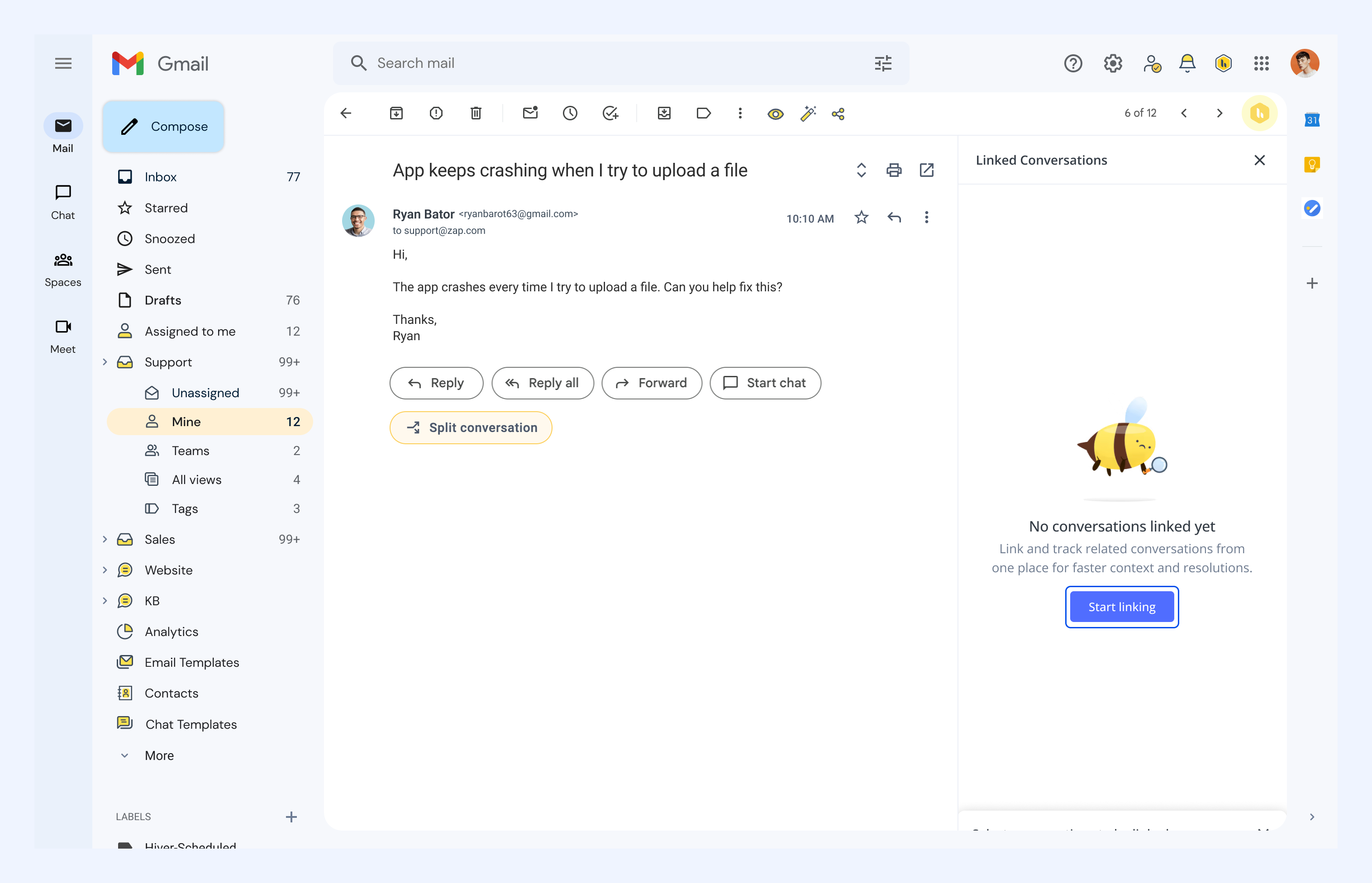
Task: Switch to the Meet tab
Action: tap(63, 337)
